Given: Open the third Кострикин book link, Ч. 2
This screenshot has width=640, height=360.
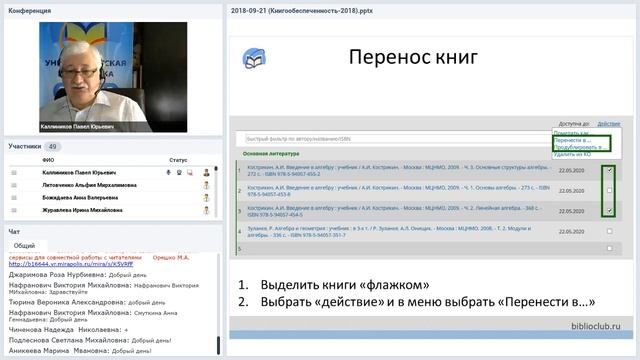Looking at the screenshot, I should pyautogui.click(x=394, y=211).
